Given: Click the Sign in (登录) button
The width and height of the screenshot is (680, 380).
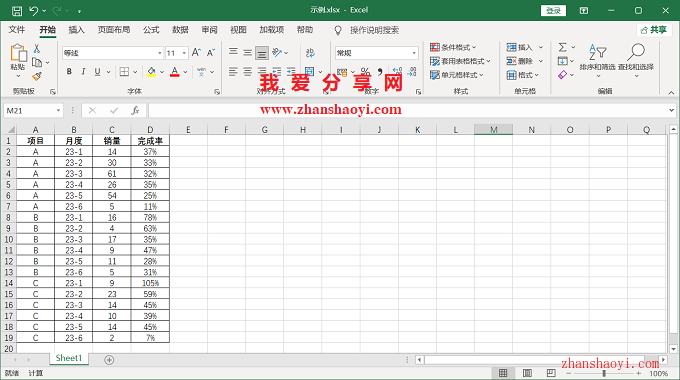Looking at the screenshot, I should coord(553,10).
